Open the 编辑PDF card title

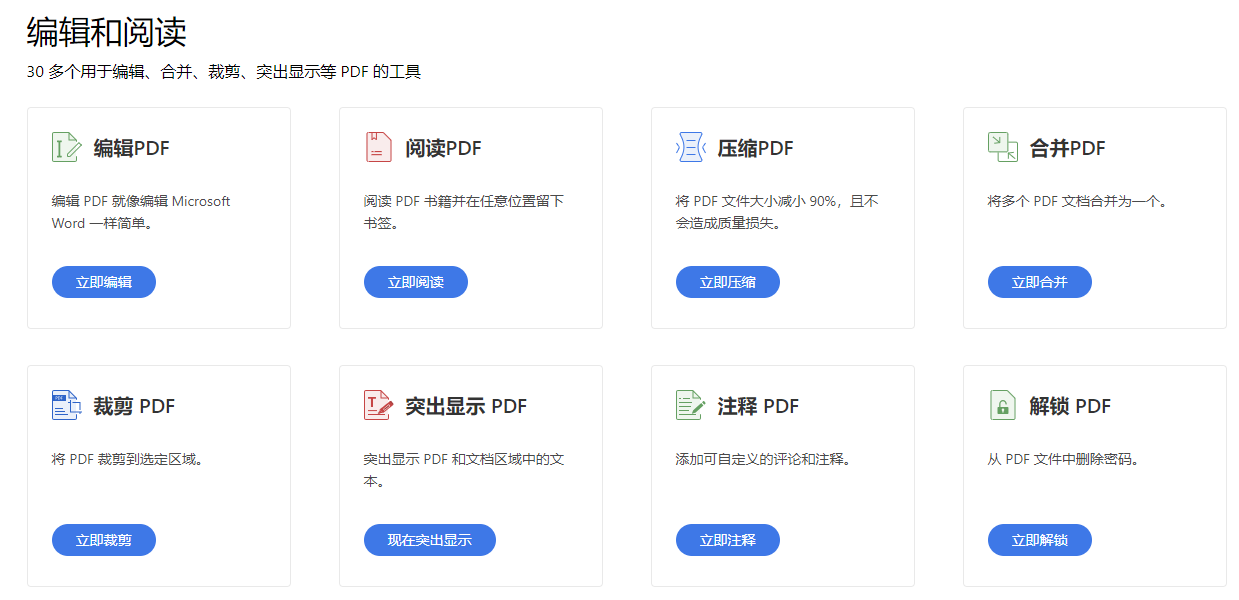132,148
